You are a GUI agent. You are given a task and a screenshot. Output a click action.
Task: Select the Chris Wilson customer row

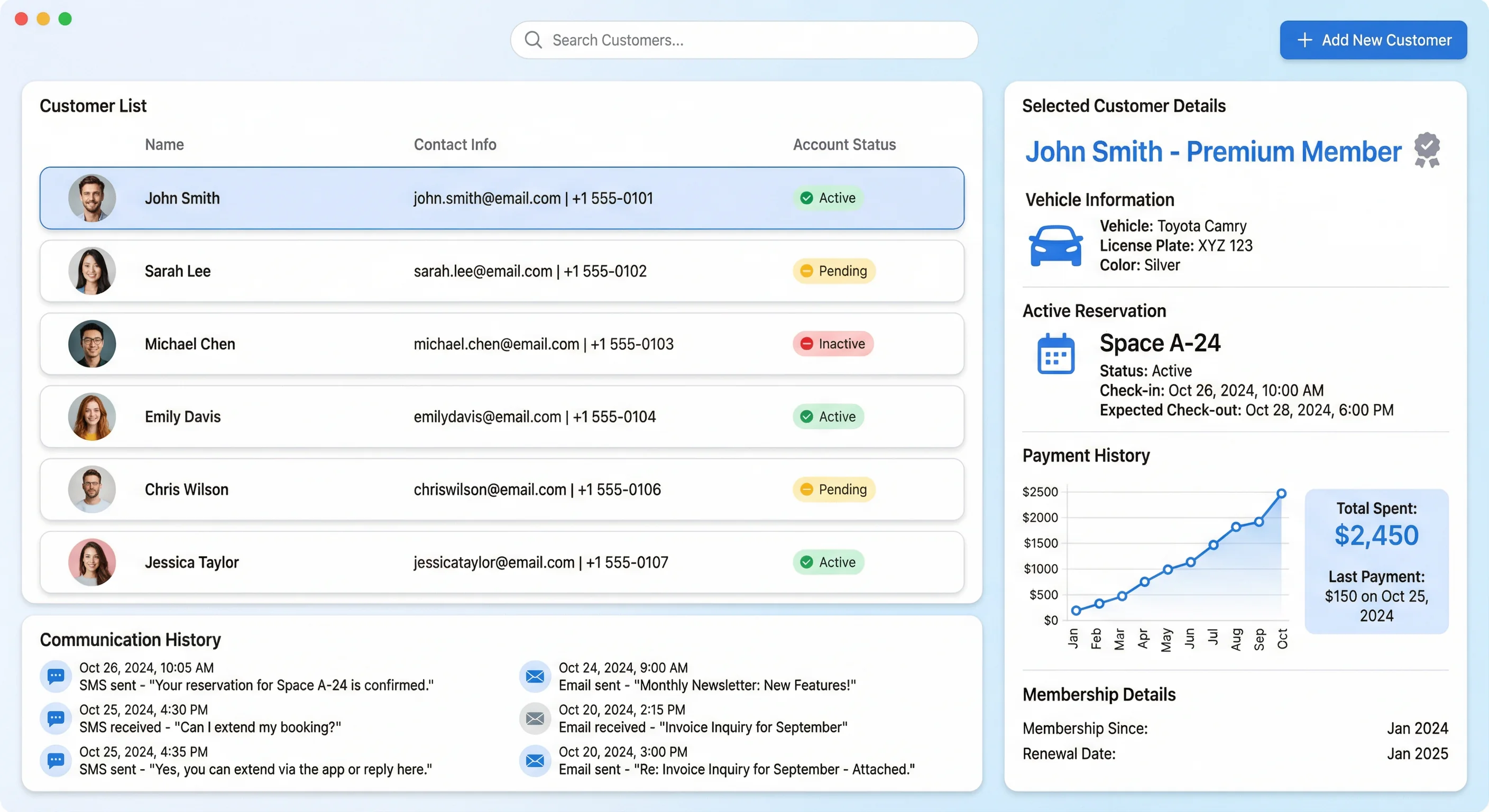(x=501, y=490)
